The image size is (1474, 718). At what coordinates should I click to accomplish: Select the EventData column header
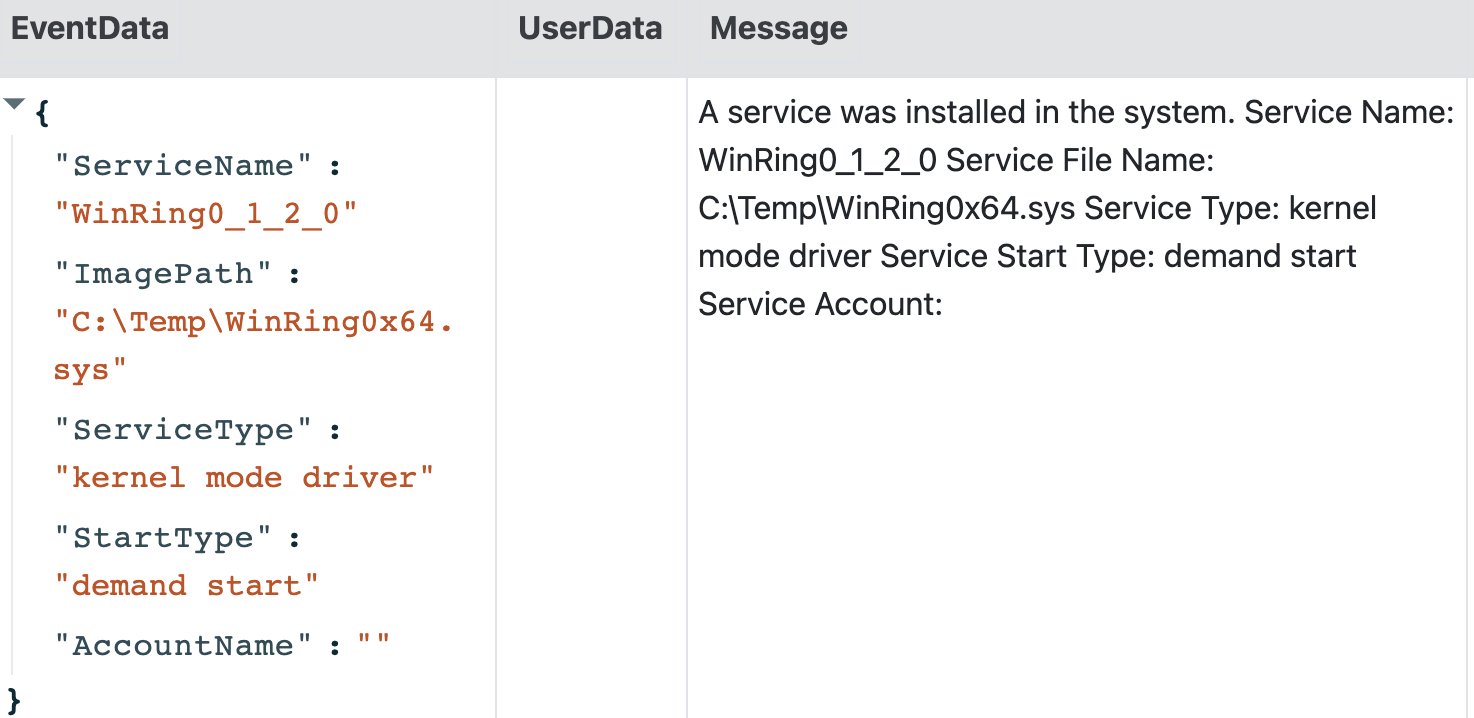[89, 28]
